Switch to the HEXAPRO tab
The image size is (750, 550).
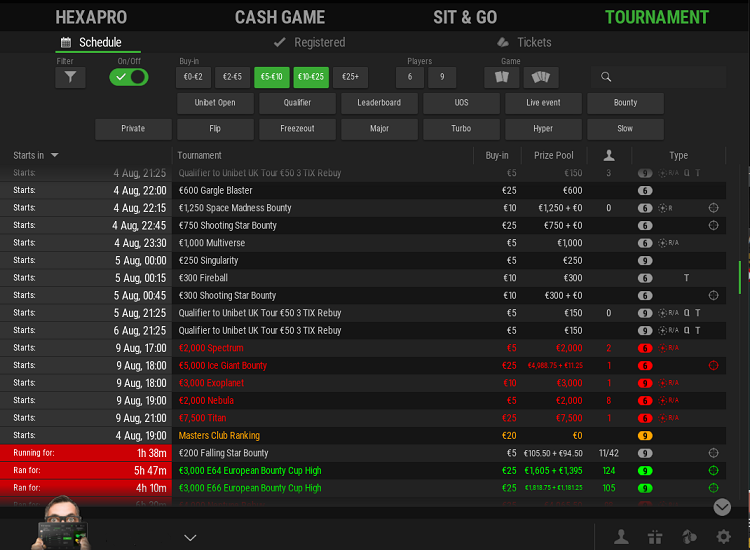tap(91, 17)
